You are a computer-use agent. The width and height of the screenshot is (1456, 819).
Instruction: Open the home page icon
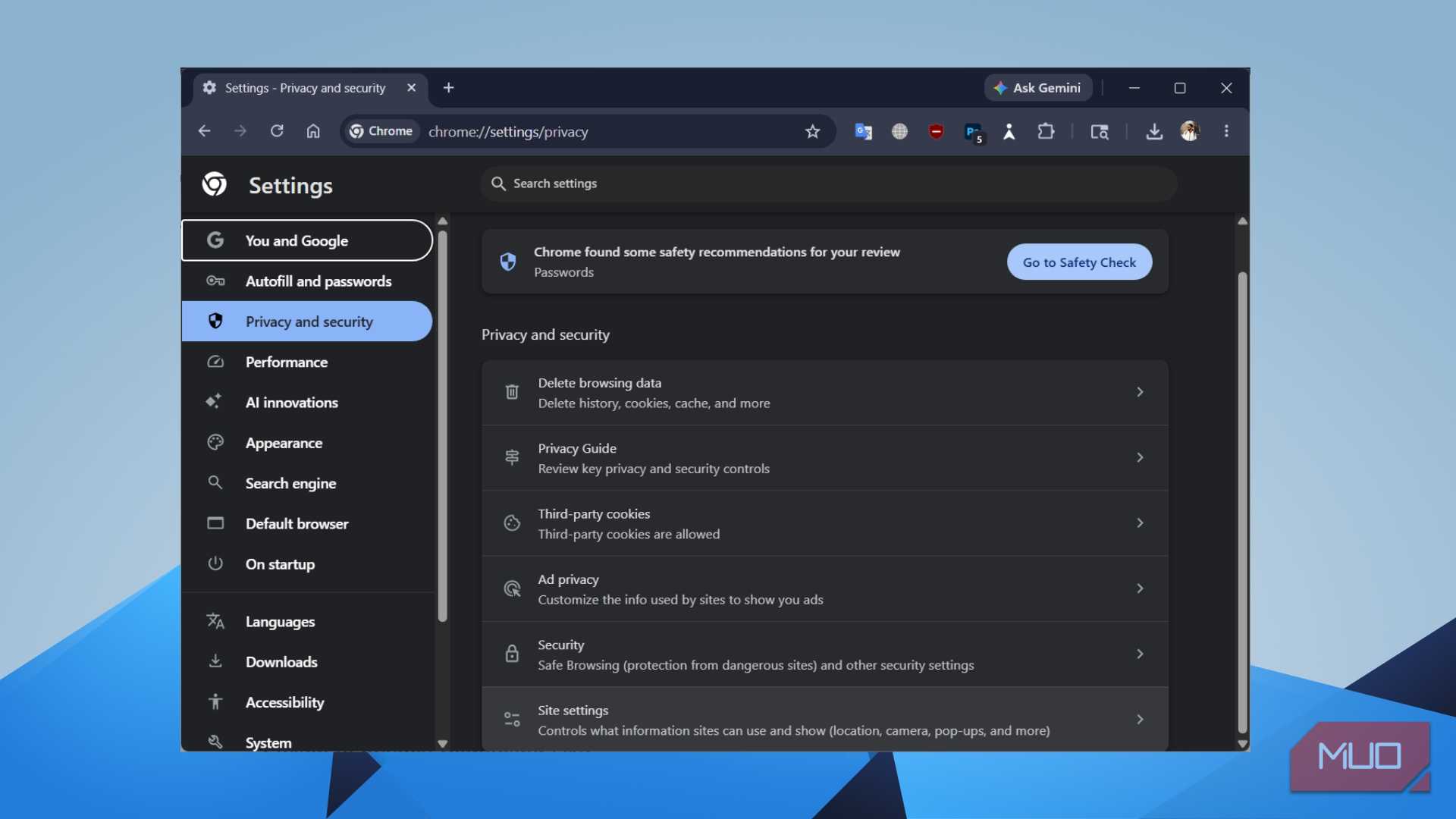313,131
